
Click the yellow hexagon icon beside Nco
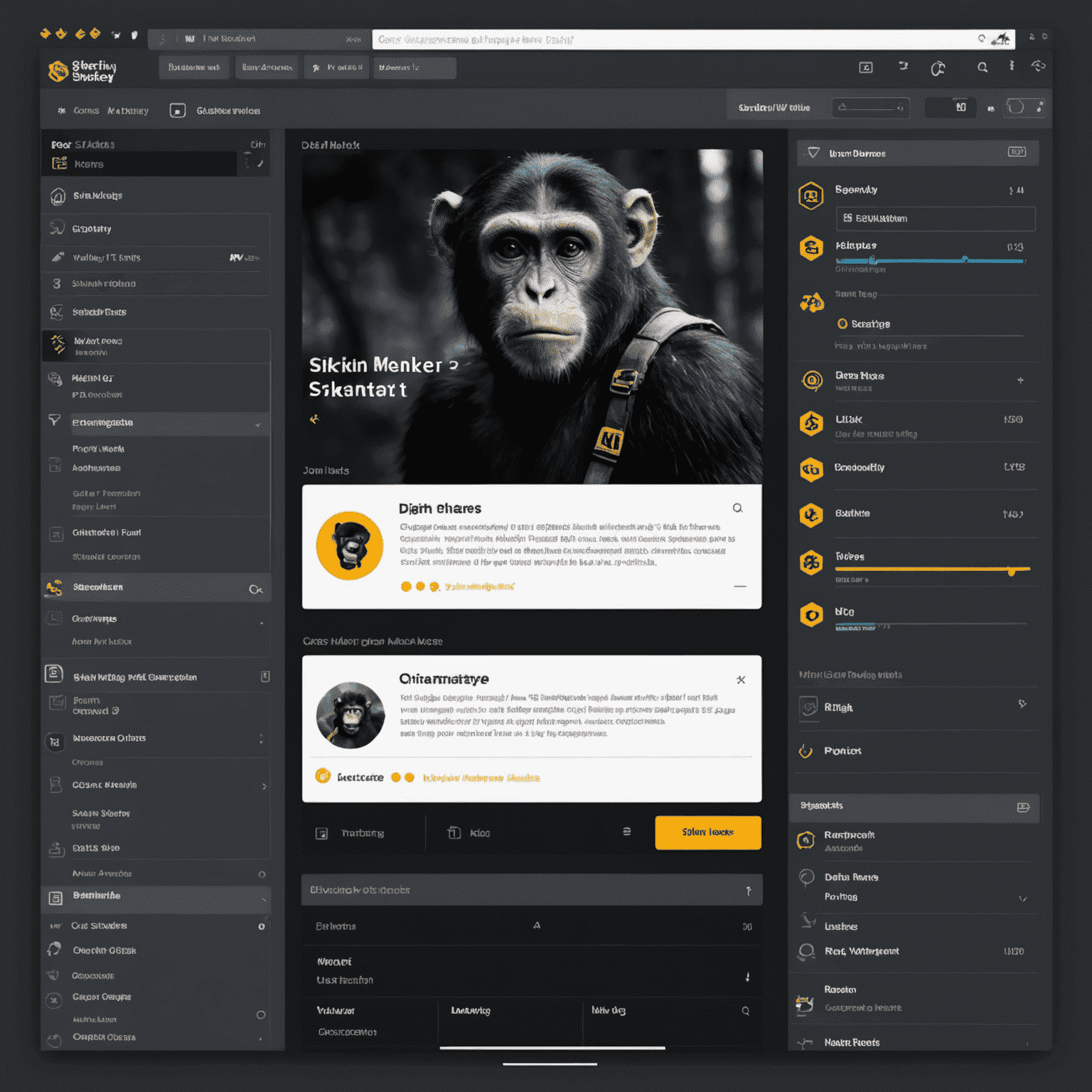click(x=811, y=614)
